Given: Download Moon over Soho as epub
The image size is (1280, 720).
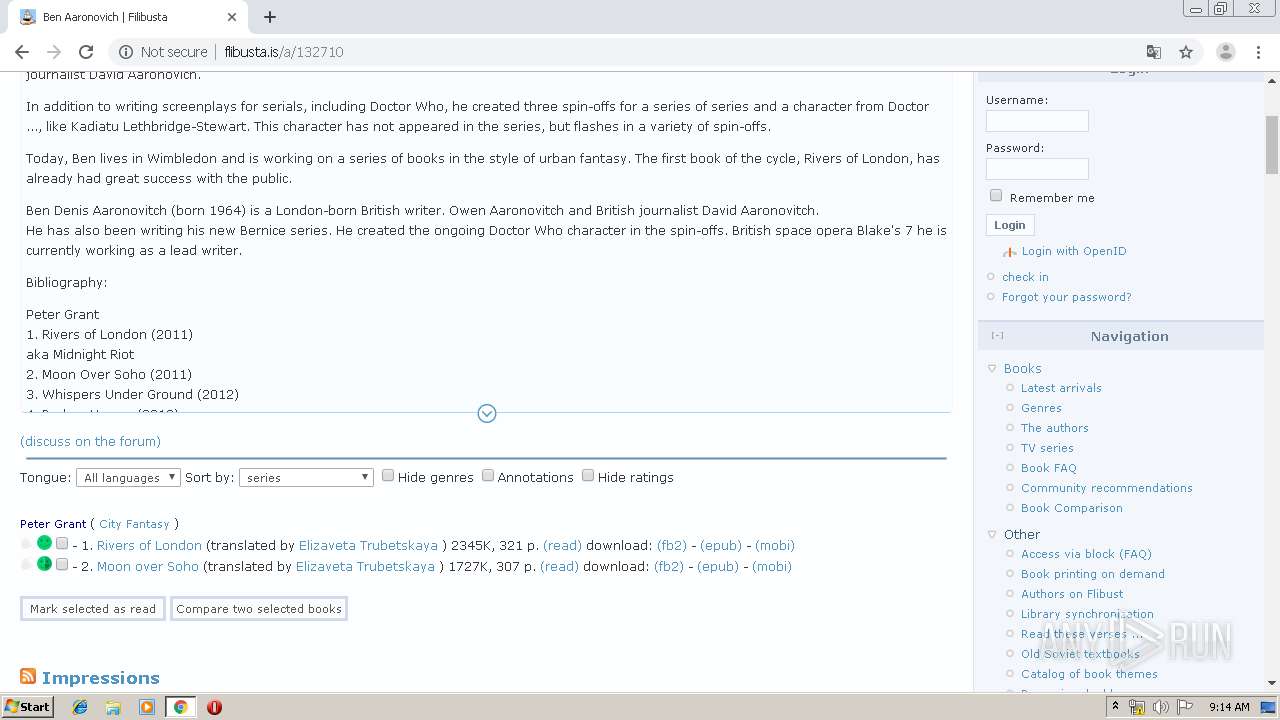Looking at the screenshot, I should pos(718,567).
